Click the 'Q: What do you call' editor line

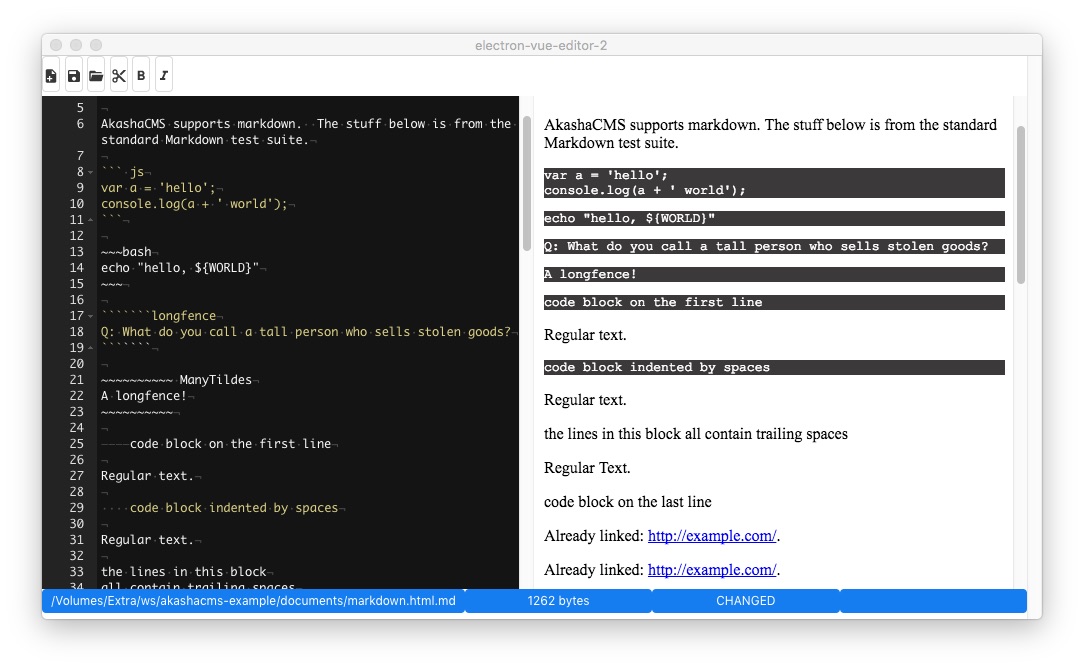coord(306,332)
